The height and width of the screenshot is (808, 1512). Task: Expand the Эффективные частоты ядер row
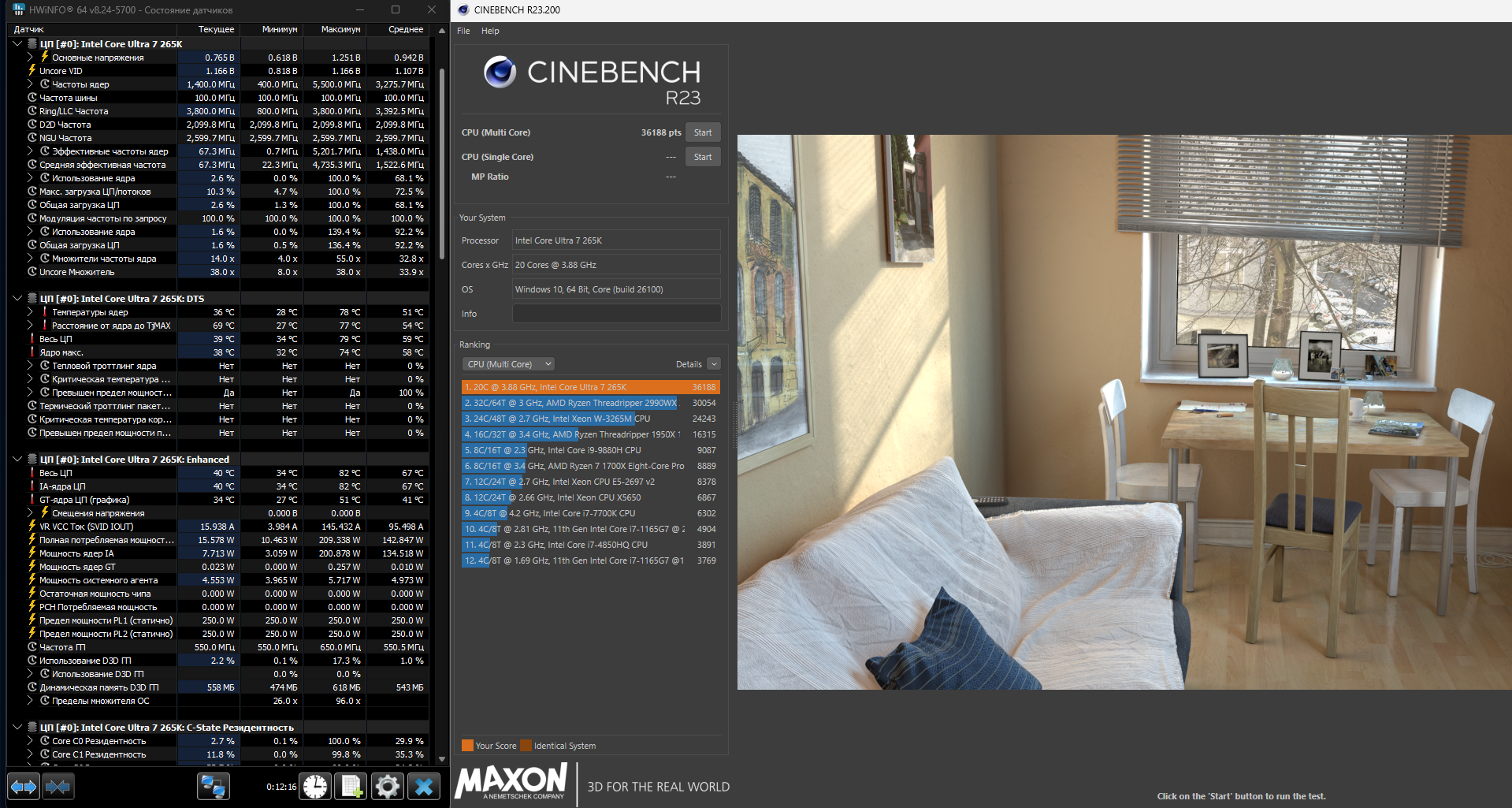[30, 151]
